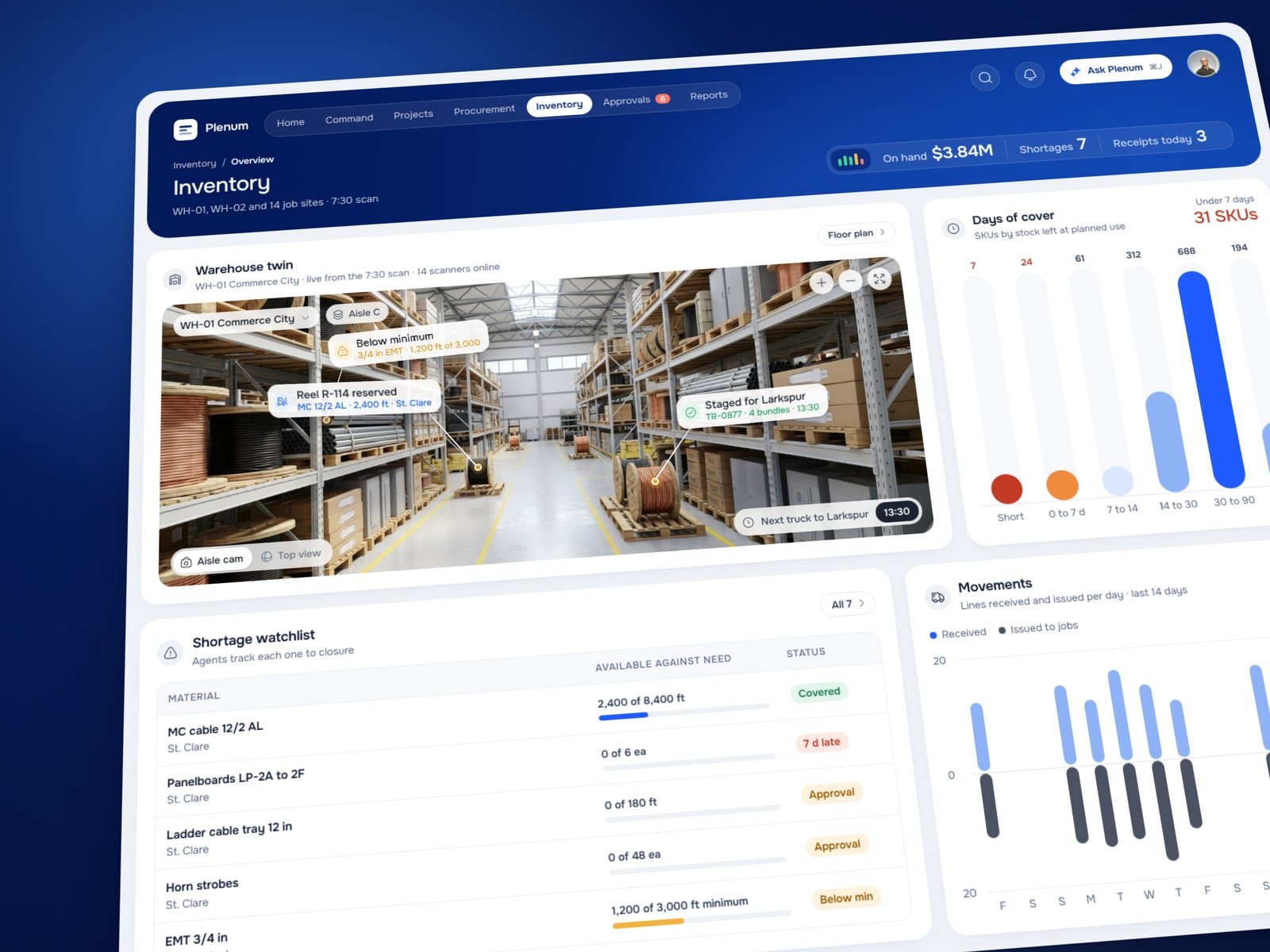Screen dimensions: 1270x952
Task: Click Shortages 7 stat
Action: 1053,147
